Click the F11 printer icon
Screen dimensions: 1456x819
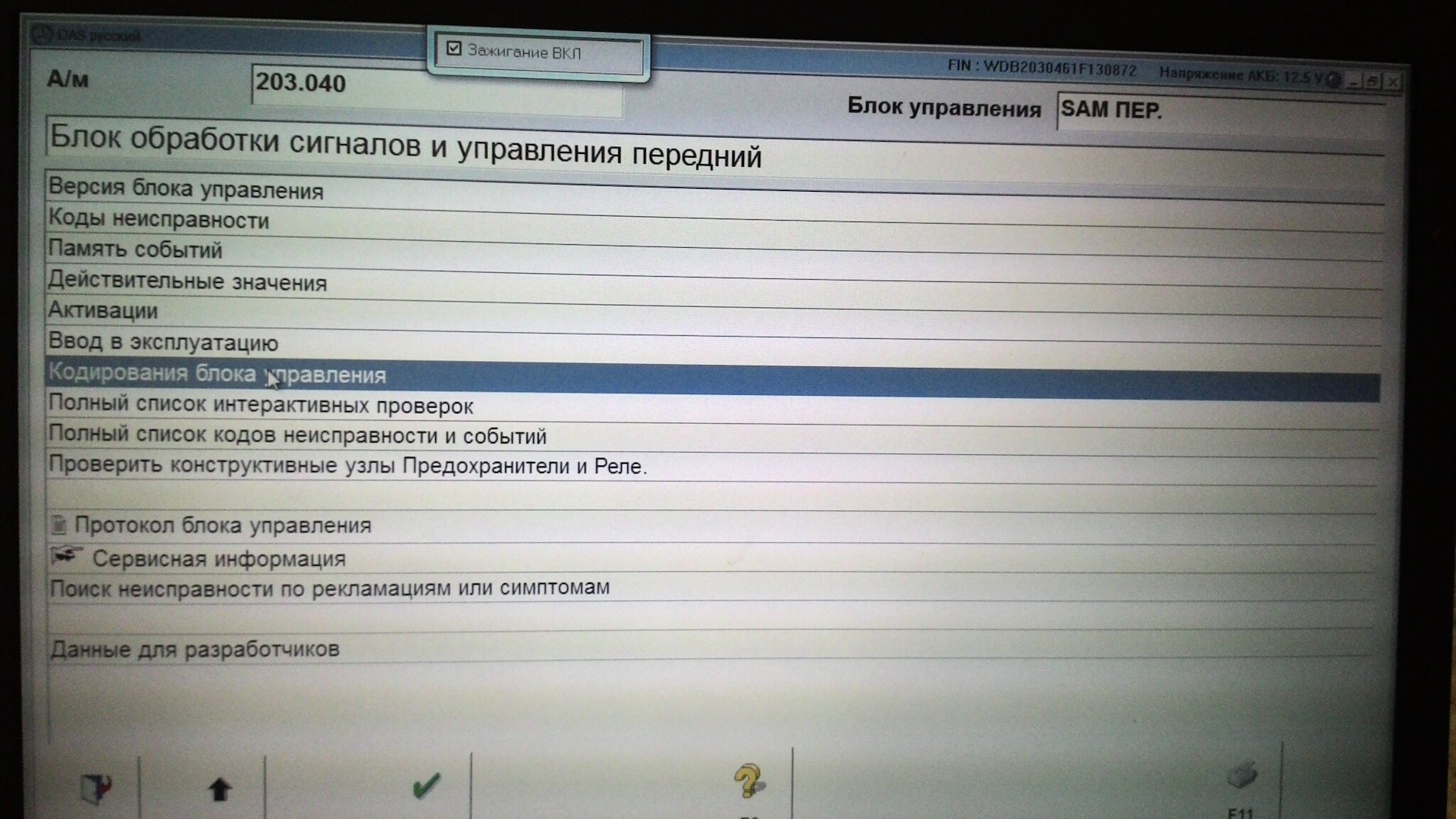(x=1242, y=775)
